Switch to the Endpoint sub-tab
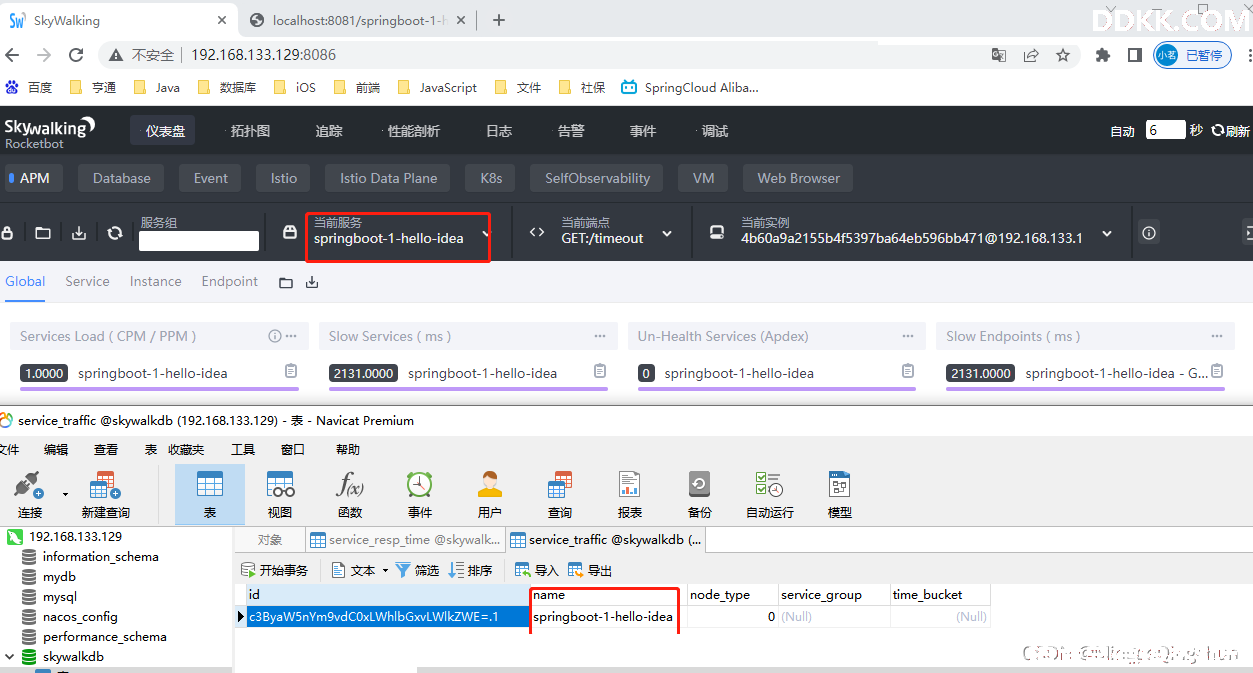Screen dimensions: 1253x673 (229, 281)
